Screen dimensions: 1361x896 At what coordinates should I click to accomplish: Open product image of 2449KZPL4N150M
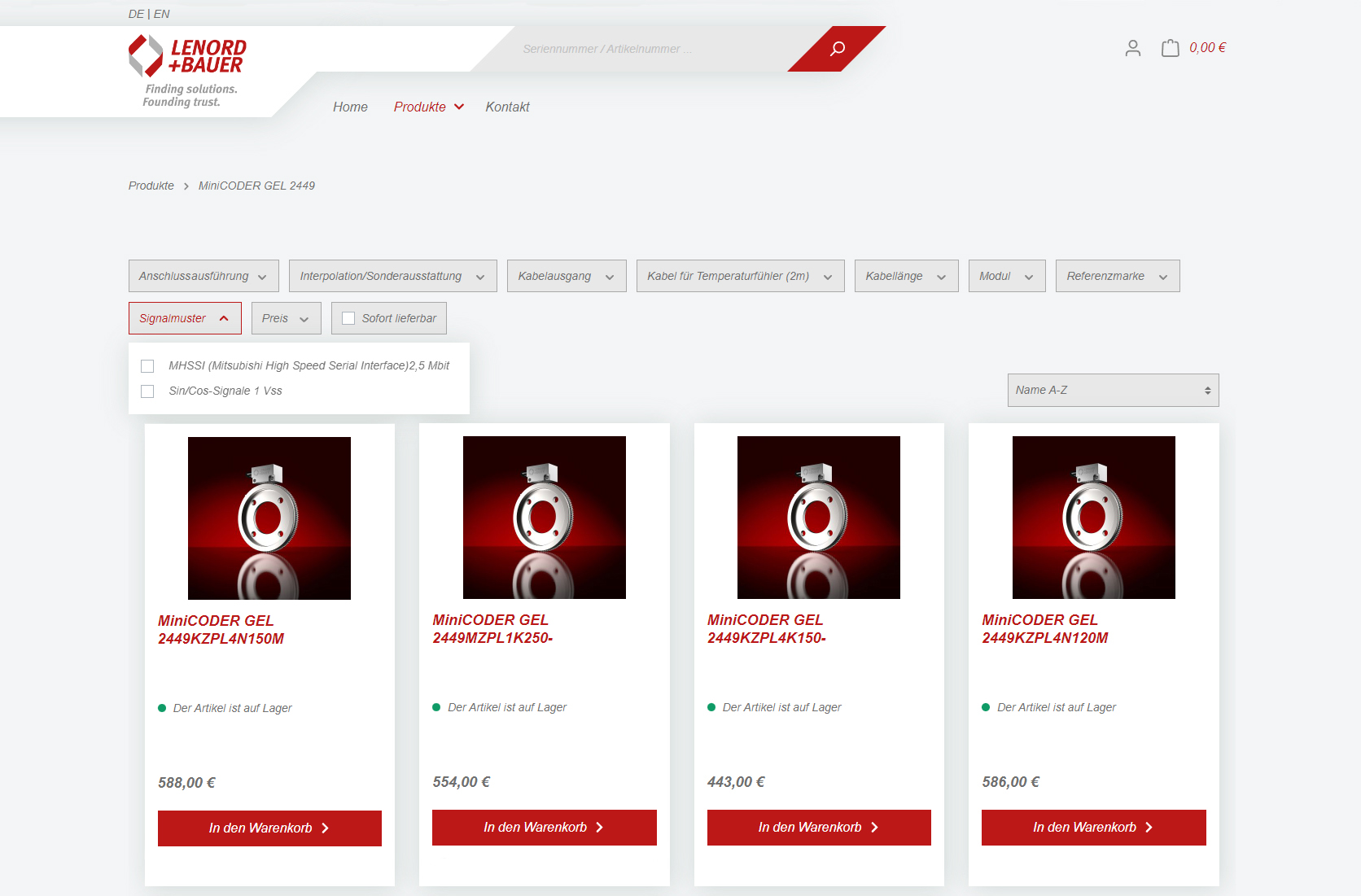pos(269,518)
